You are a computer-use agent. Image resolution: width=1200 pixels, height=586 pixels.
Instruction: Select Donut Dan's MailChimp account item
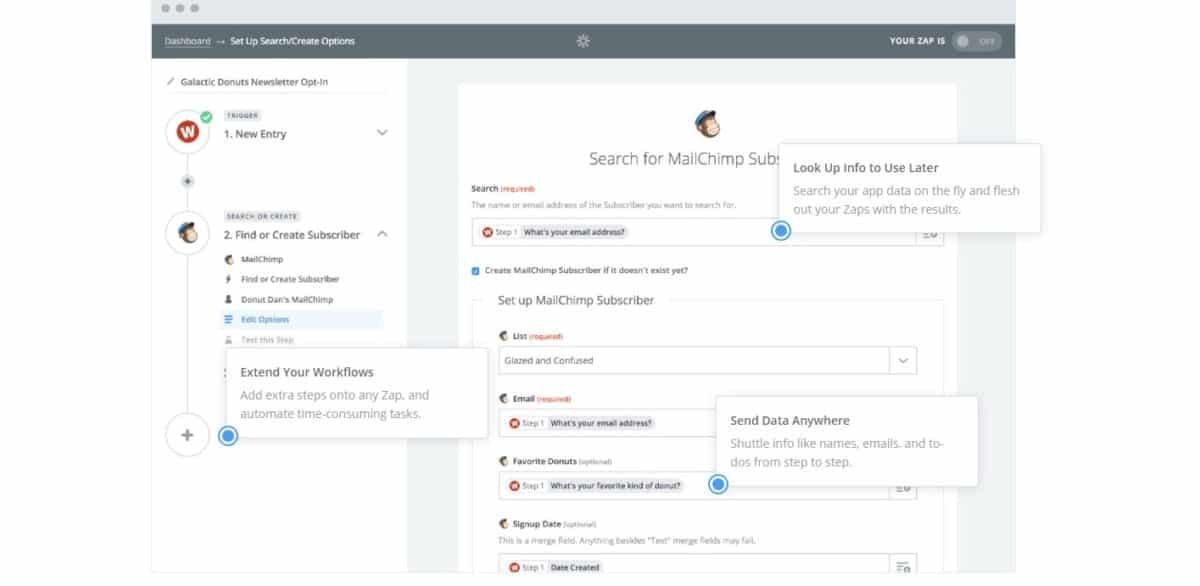point(286,300)
